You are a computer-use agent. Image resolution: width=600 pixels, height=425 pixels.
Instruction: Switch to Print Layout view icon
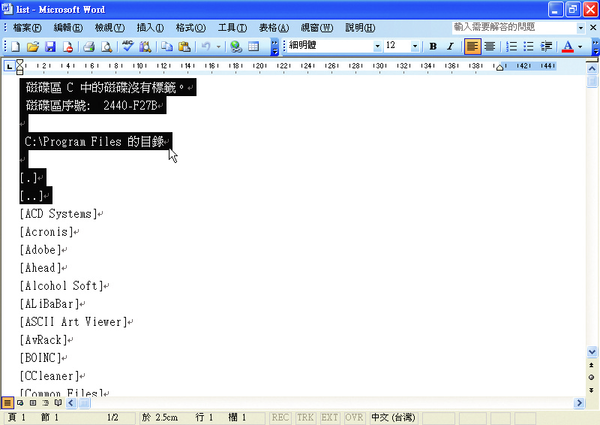point(33,403)
